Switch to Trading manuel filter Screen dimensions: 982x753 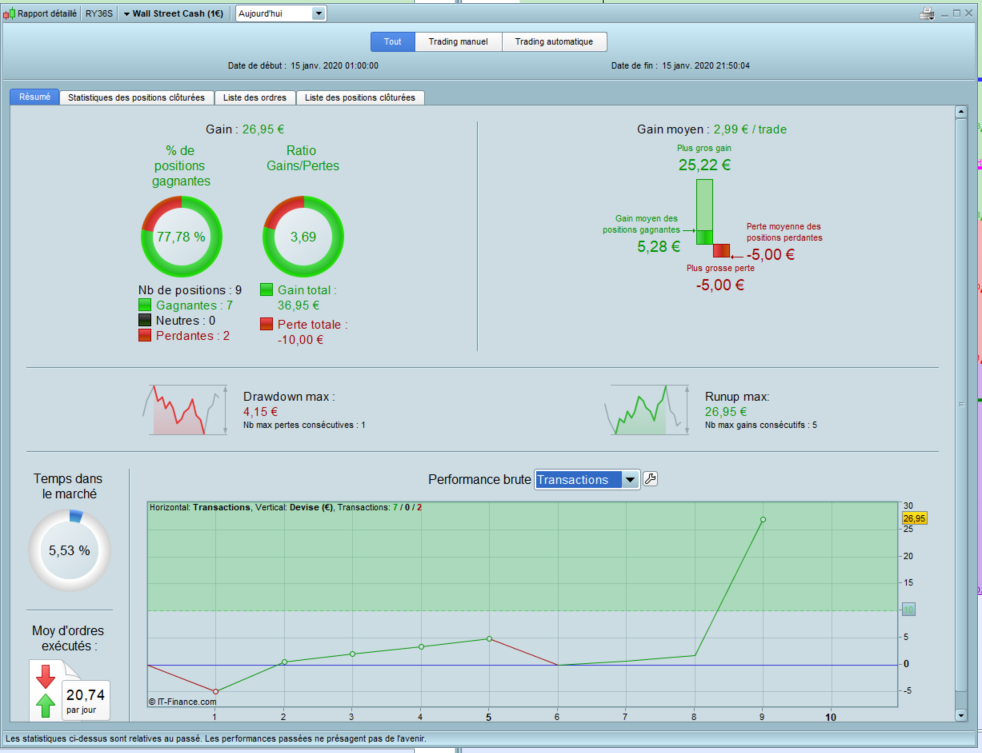coord(458,42)
